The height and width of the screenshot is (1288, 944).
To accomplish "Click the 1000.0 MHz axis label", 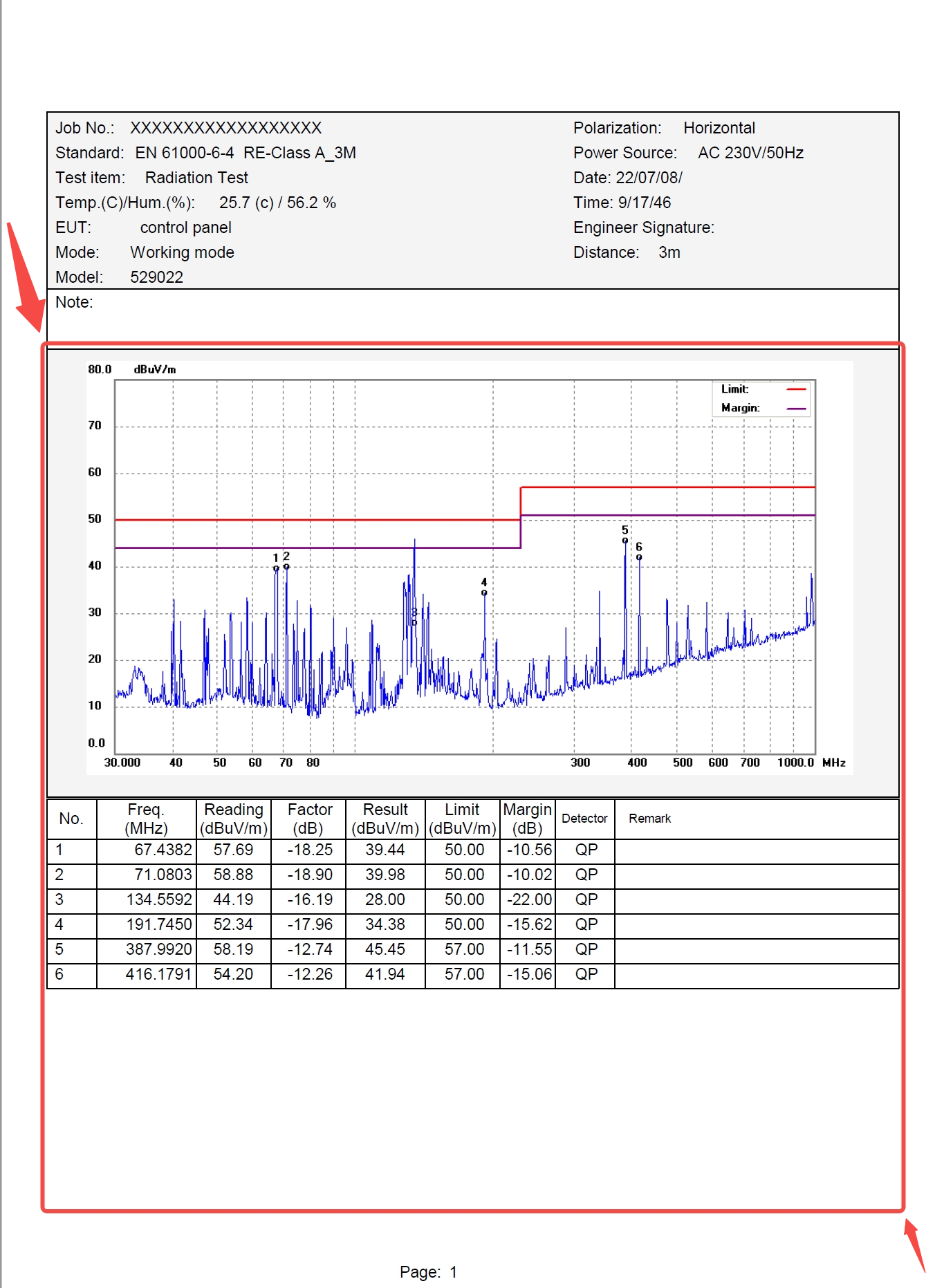I will [x=795, y=762].
